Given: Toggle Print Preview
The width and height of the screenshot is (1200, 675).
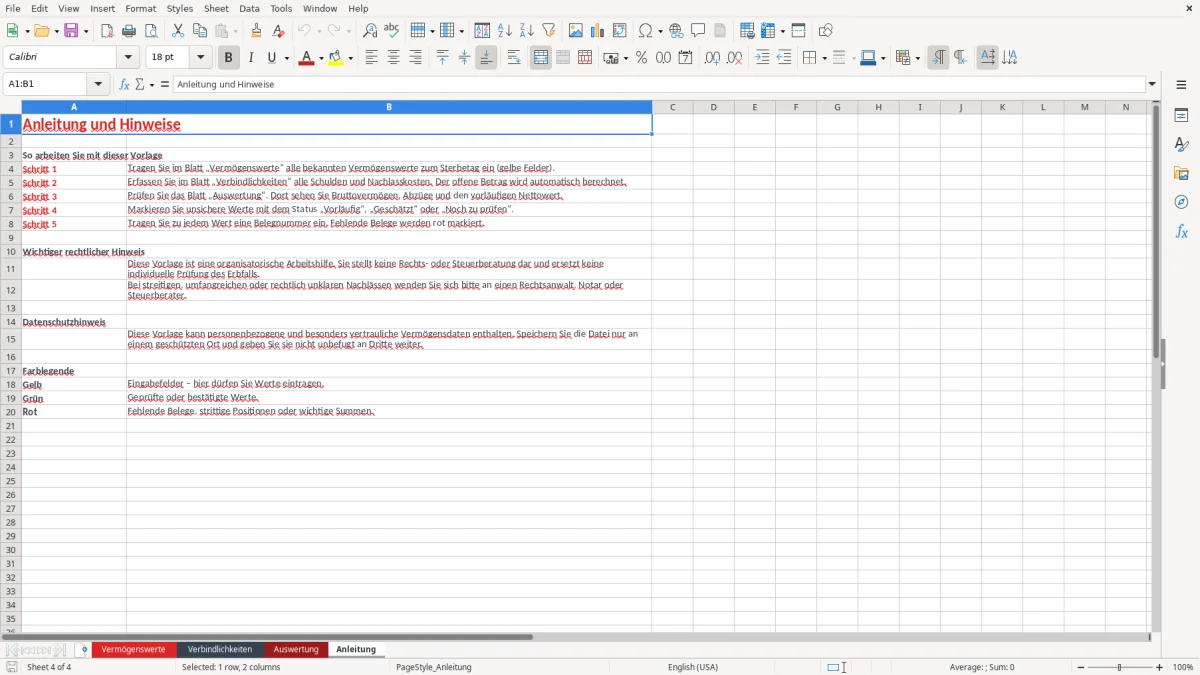Looking at the screenshot, I should coord(151,31).
